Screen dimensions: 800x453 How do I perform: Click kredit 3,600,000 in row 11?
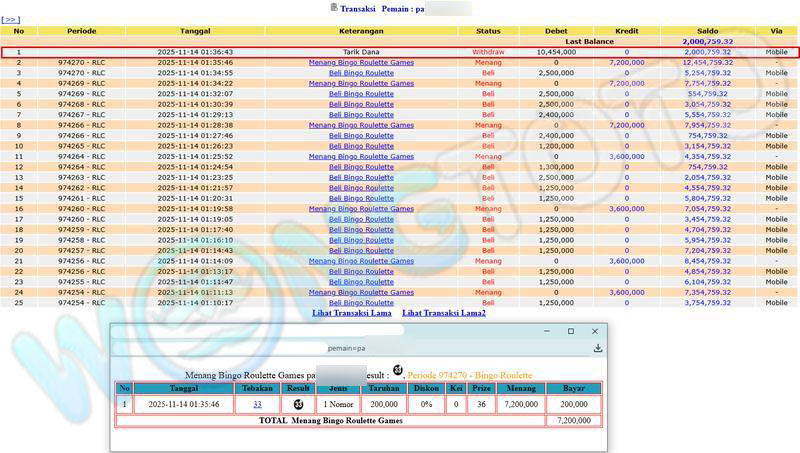627,156
